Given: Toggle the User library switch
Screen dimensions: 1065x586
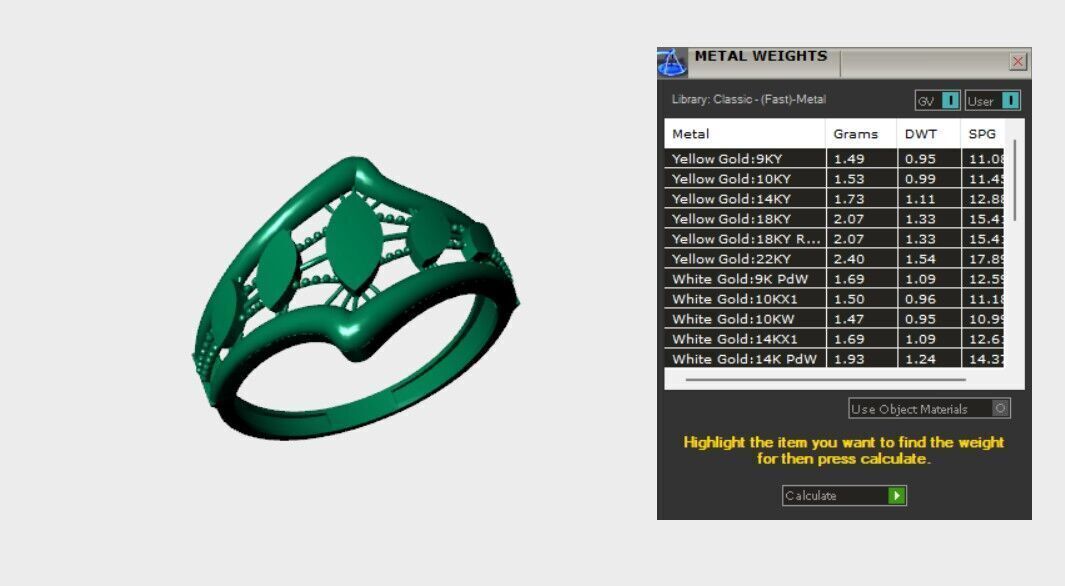Looking at the screenshot, I should [x=992, y=100].
